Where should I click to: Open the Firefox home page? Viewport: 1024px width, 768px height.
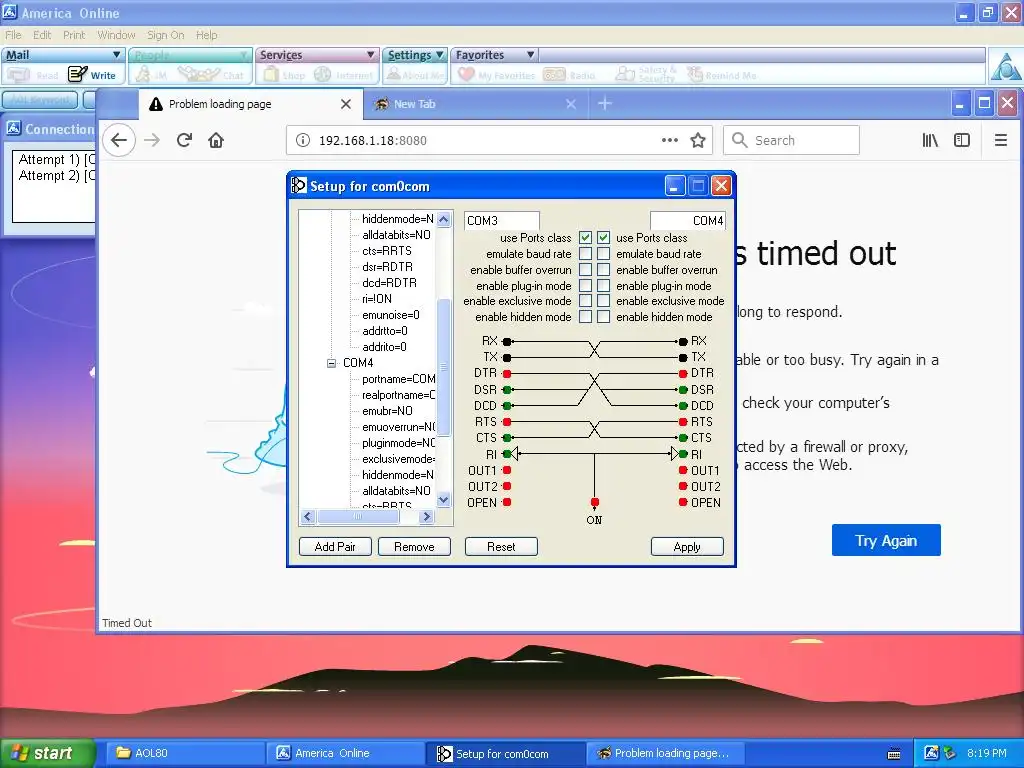point(216,140)
